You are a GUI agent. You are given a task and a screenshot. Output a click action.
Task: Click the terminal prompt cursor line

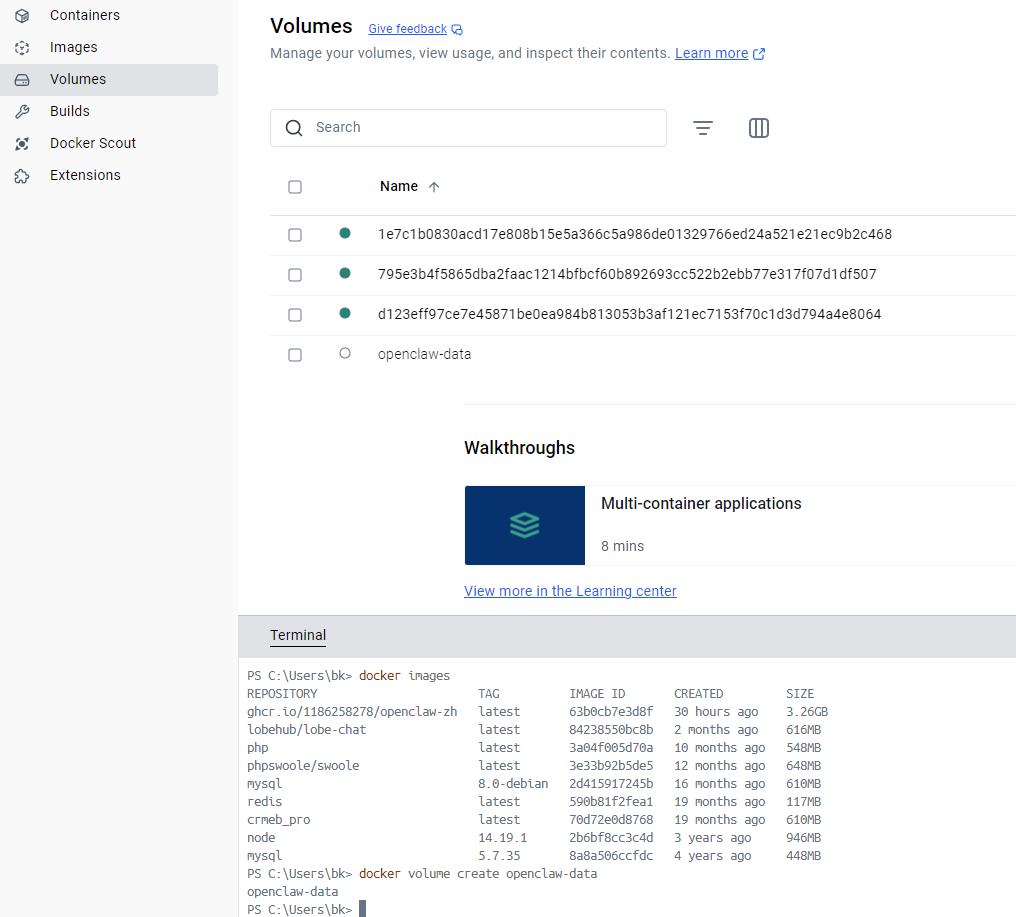click(x=306, y=909)
